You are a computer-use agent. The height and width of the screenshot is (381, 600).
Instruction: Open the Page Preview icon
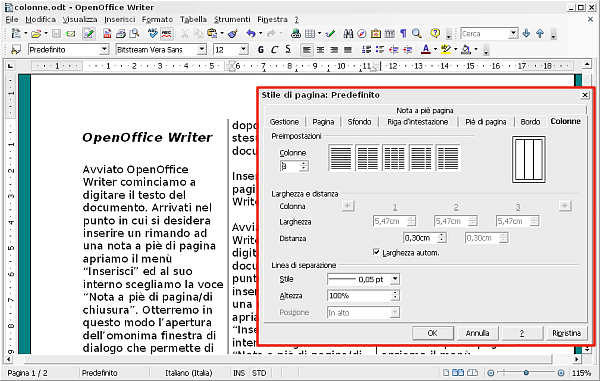click(x=134, y=34)
